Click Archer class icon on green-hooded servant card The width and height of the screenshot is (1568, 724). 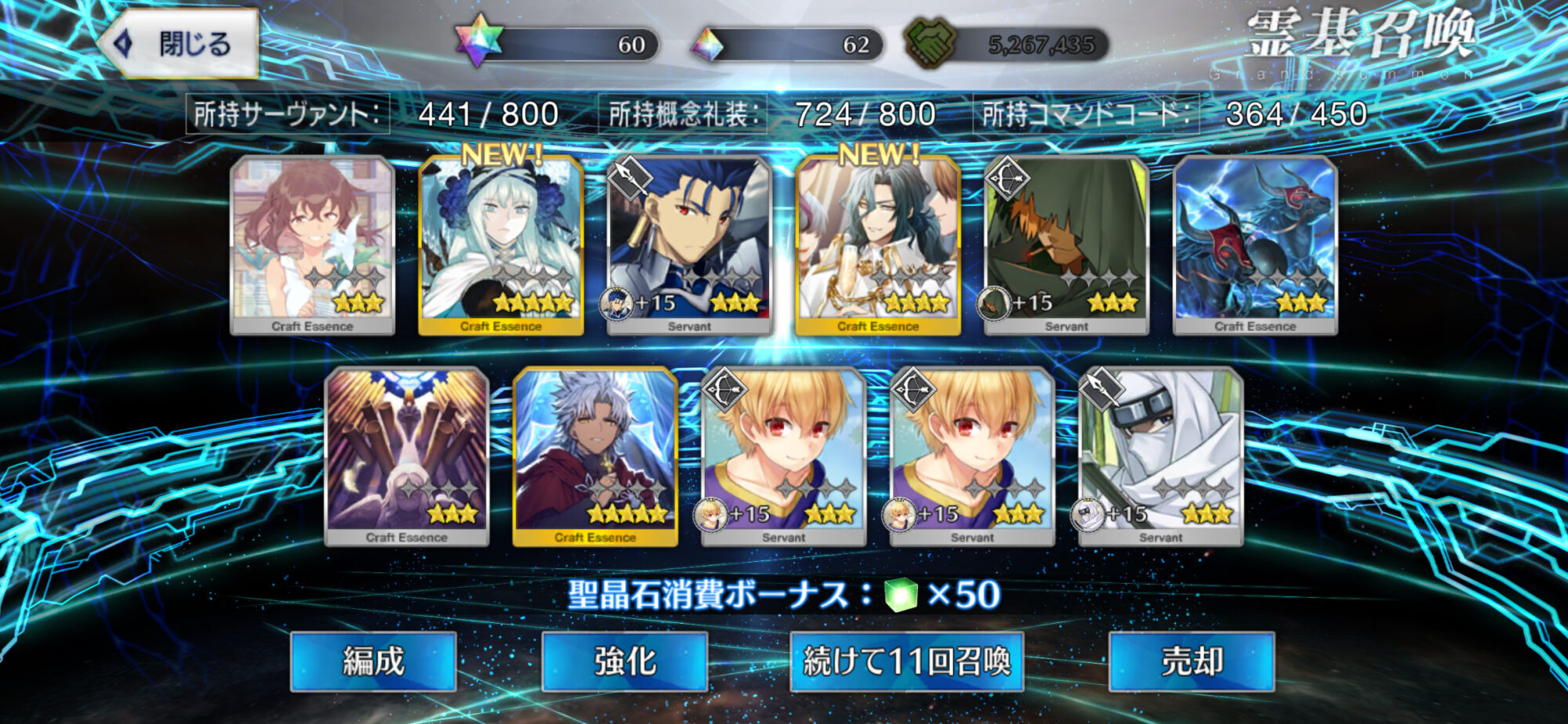[1007, 177]
